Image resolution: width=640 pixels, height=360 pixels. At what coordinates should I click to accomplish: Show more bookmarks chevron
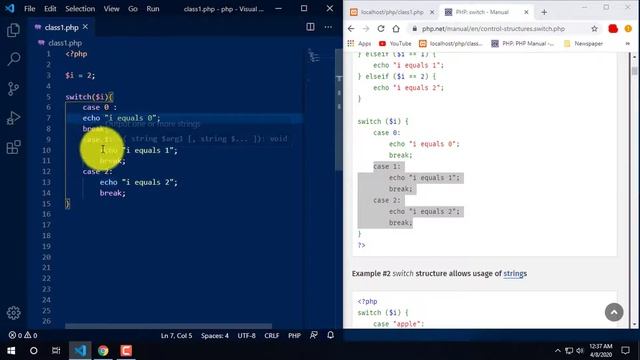coord(628,43)
